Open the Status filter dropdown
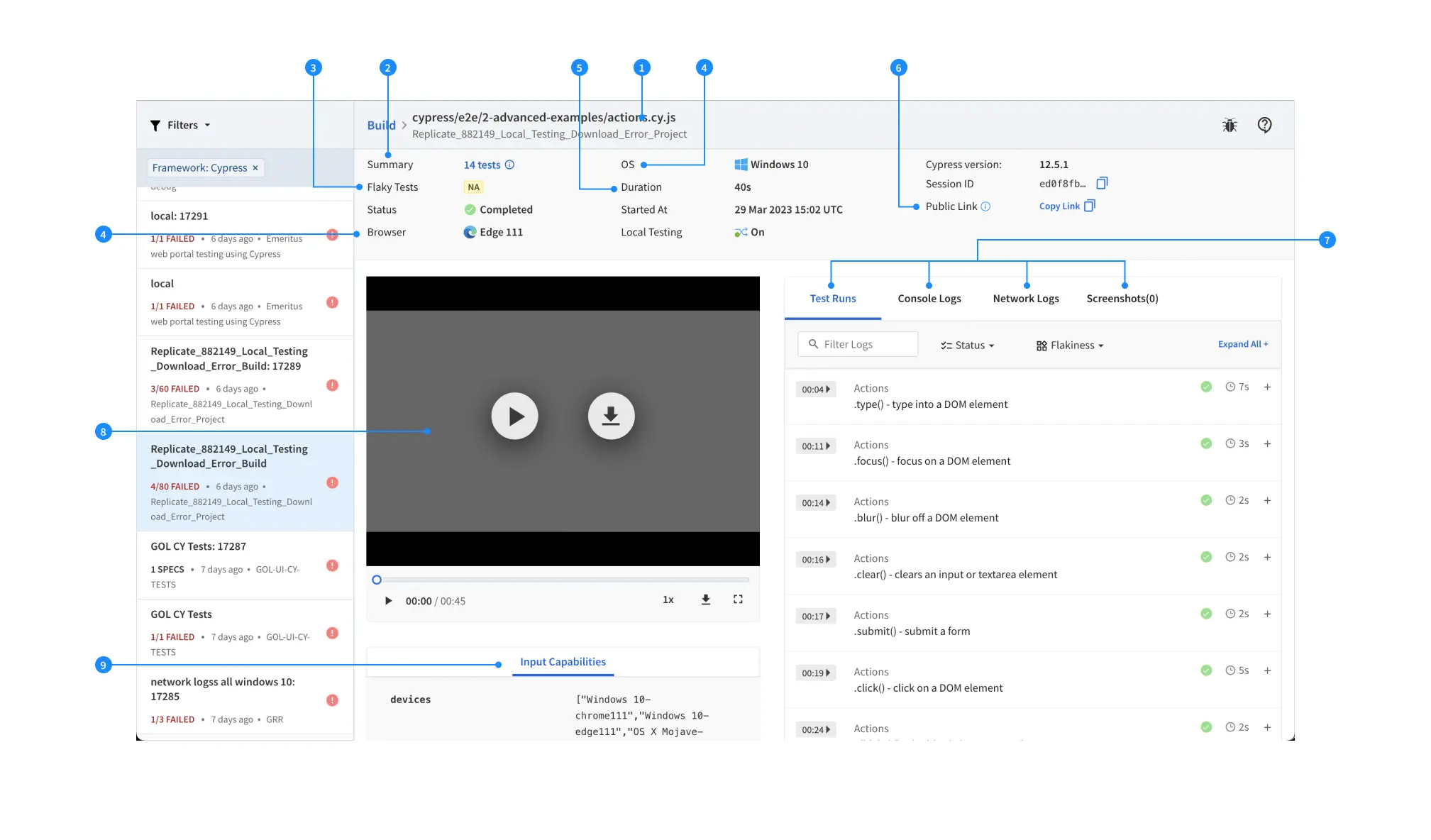 [x=968, y=346]
